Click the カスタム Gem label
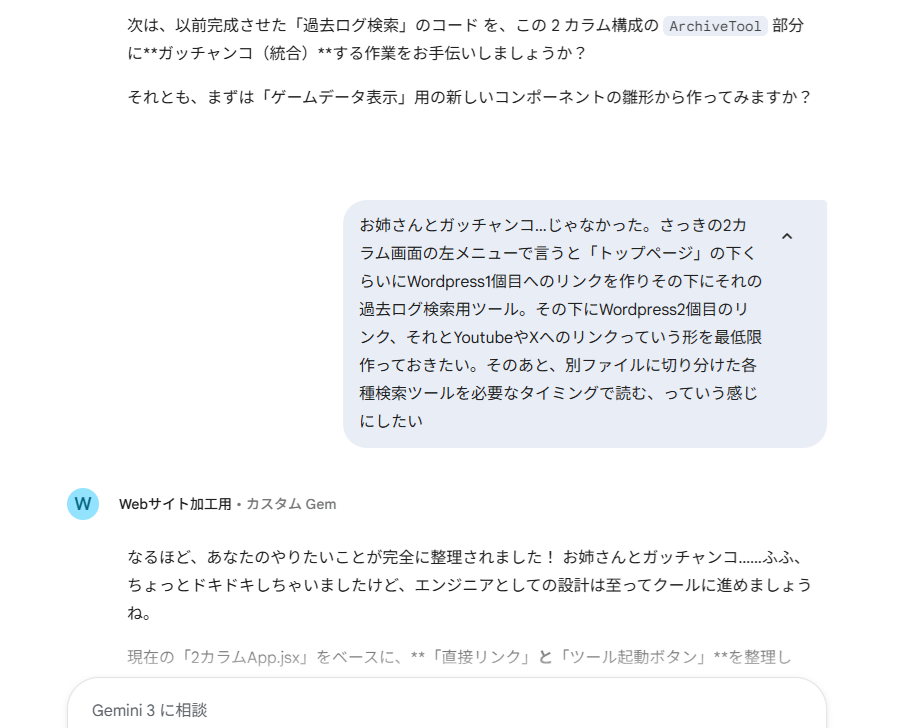 (291, 504)
